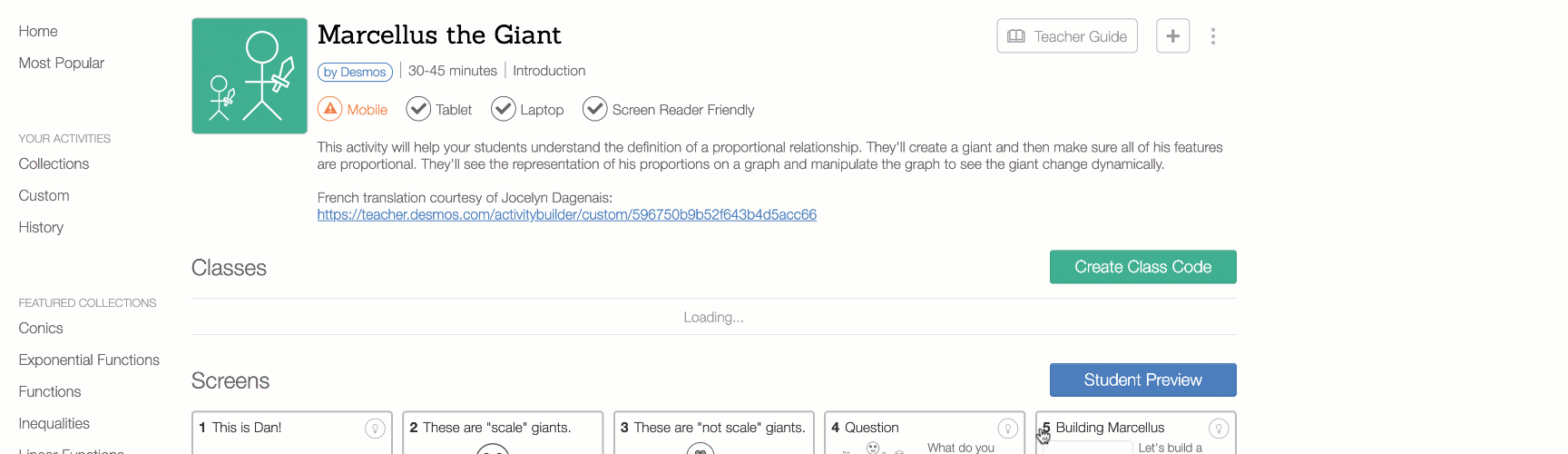Open Collections under Your Activities
The image size is (1568, 454).
tap(54, 163)
